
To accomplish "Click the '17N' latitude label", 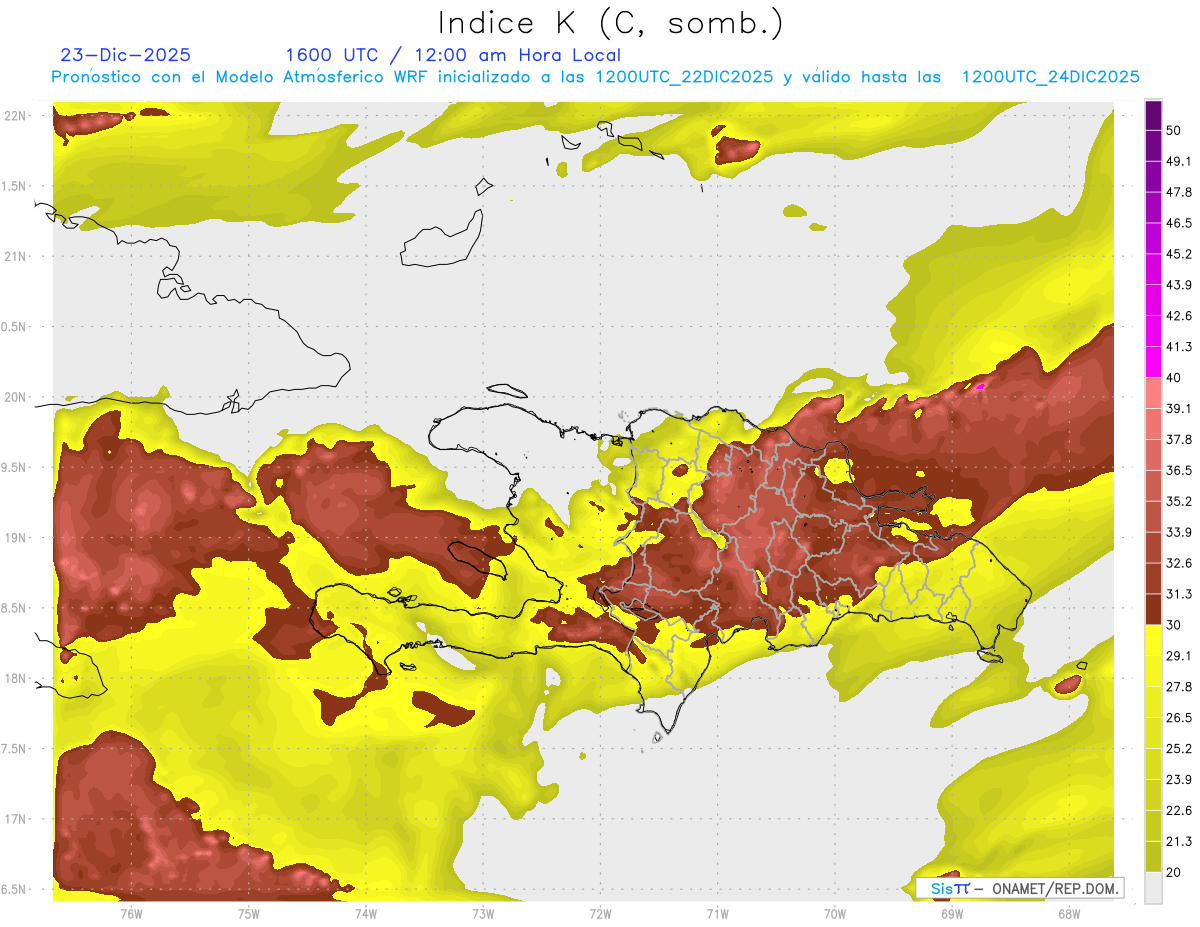I will tap(14, 819).
